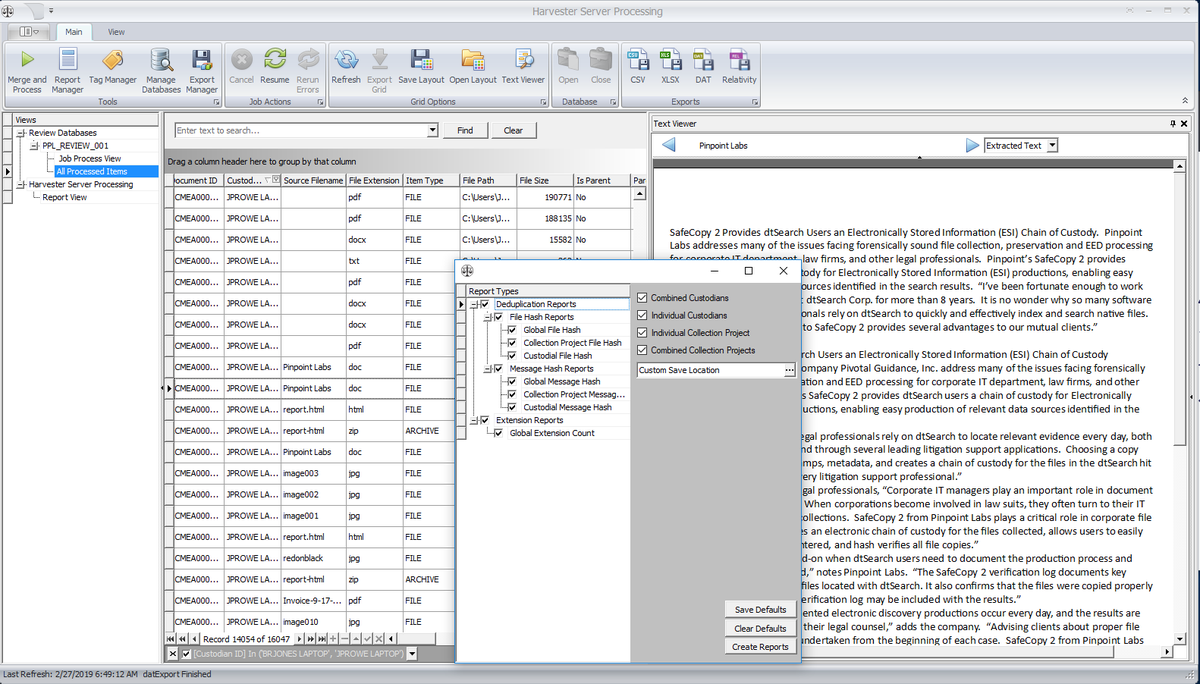Image resolution: width=1200 pixels, height=684 pixels.
Task: Click the Create Reports button
Action: [760, 647]
